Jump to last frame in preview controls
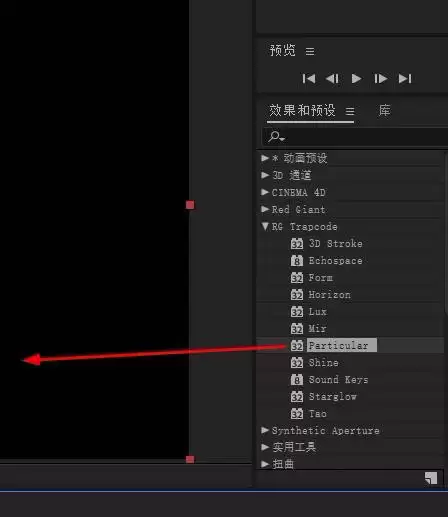448x517 pixels. pos(405,79)
